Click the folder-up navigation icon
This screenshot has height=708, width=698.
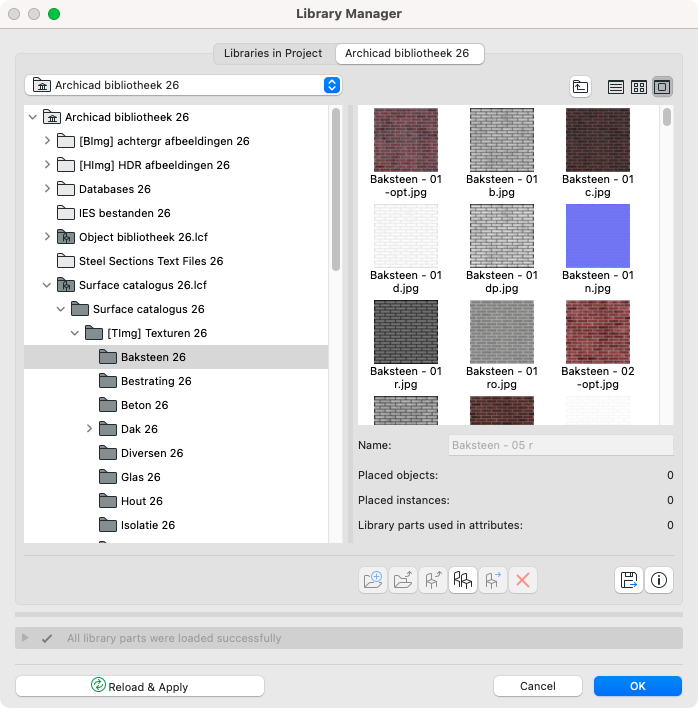tap(580, 87)
